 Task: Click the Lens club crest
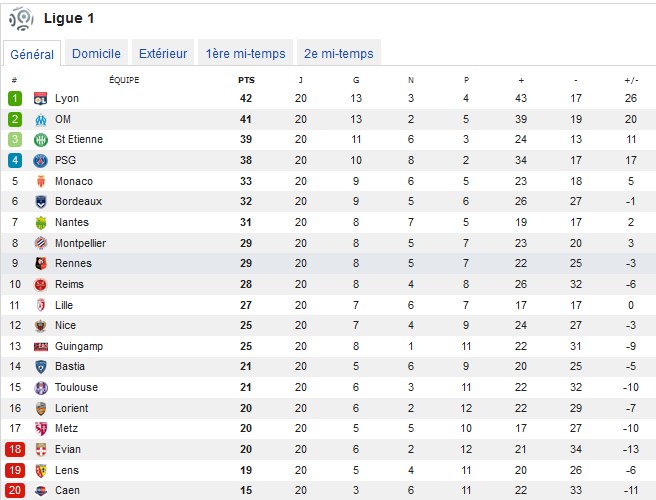41,471
